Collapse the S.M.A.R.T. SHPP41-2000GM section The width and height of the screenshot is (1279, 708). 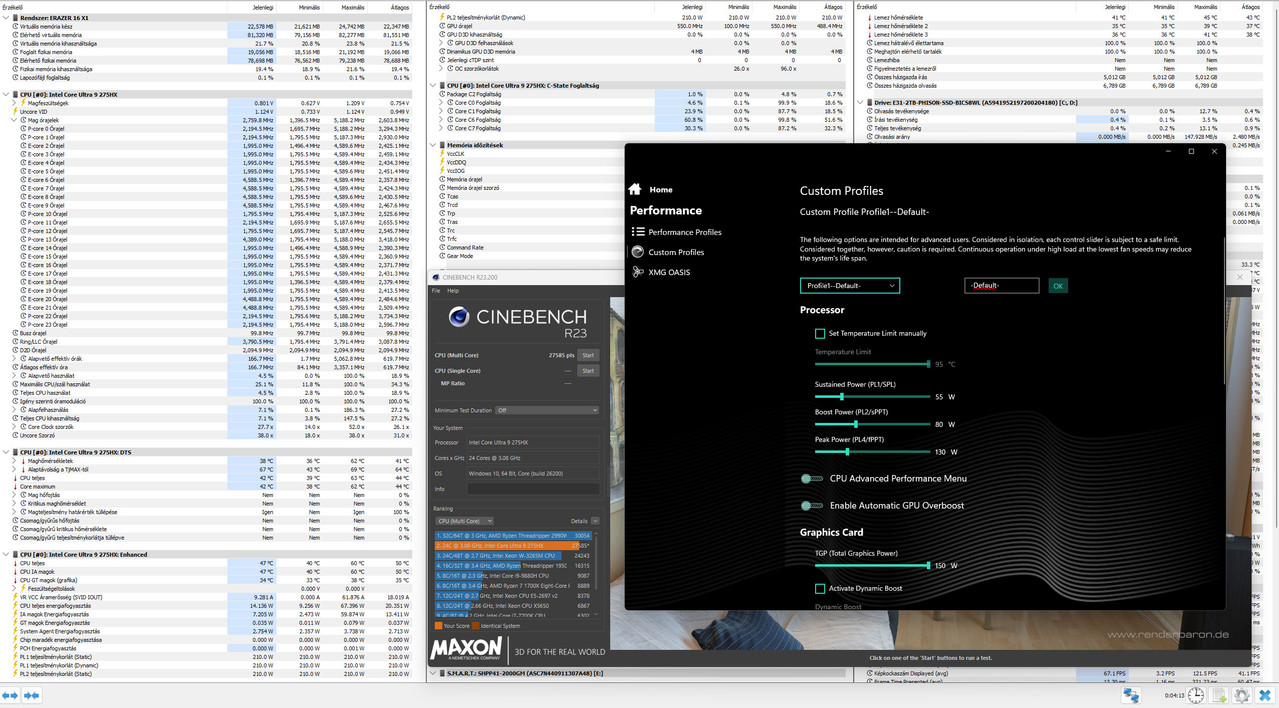coord(434,674)
